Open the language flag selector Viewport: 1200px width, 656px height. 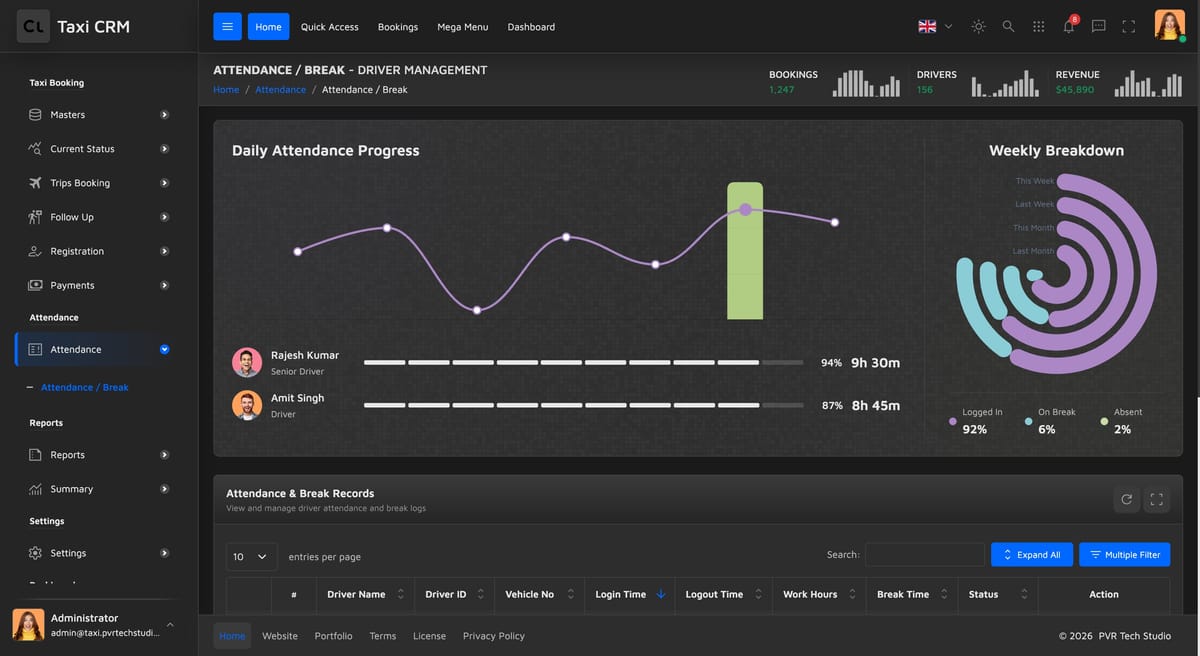click(935, 27)
